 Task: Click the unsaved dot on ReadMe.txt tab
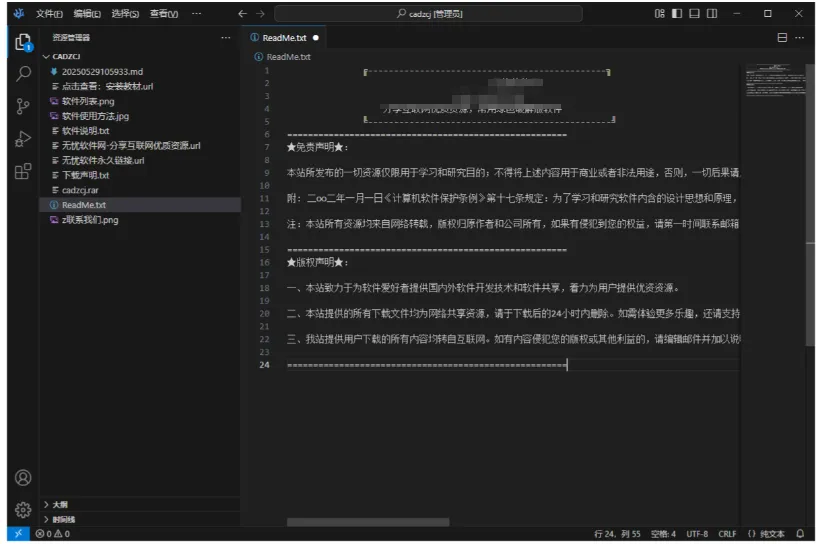(315, 37)
